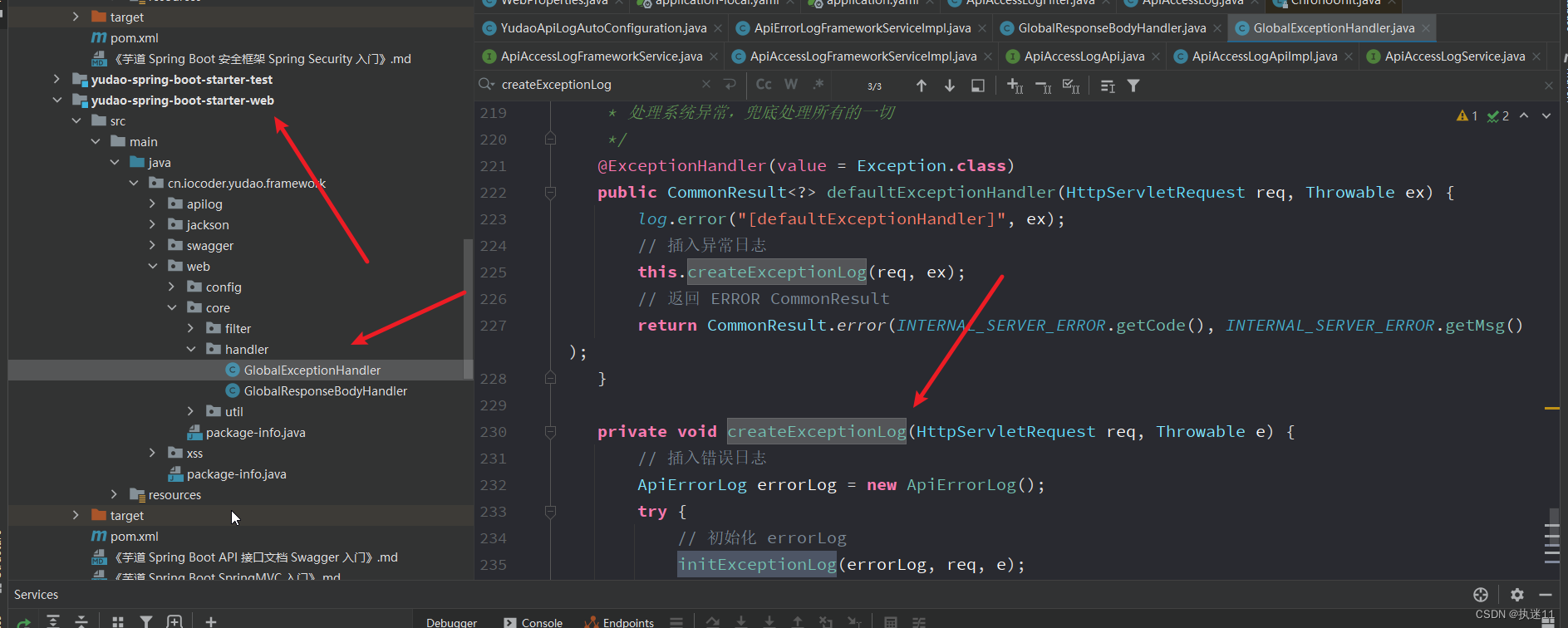1568x628 pixels.
Task: Toggle Words option in find bar
Action: click(791, 85)
